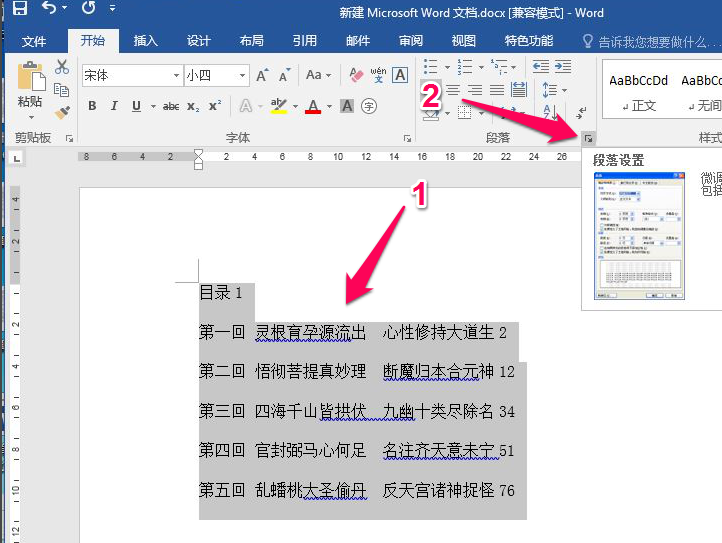Image resolution: width=722 pixels, height=543 pixels.
Task: Click the Line Spacing icon
Action: coord(549,90)
